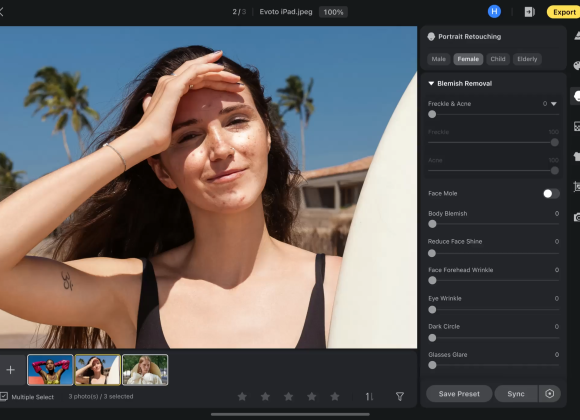
Task: Rate the photo with the first star
Action: (242, 396)
